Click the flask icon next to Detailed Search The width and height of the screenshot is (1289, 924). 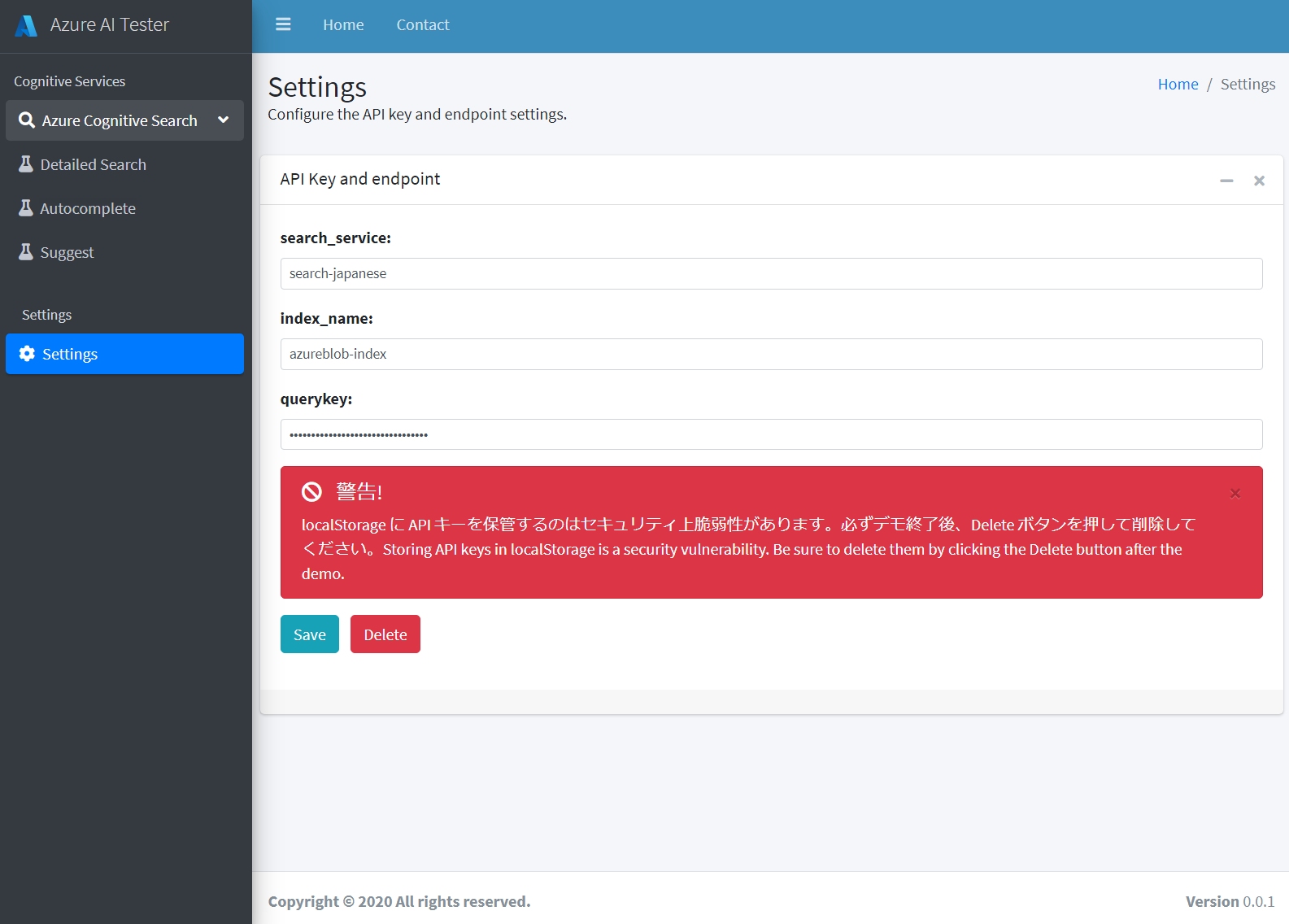pyautogui.click(x=26, y=164)
